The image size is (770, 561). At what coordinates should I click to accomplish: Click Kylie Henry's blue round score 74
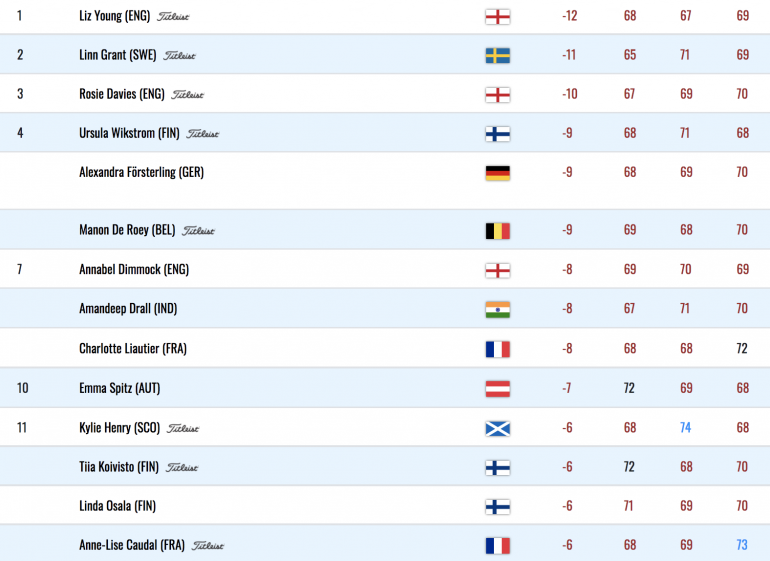[686, 427]
